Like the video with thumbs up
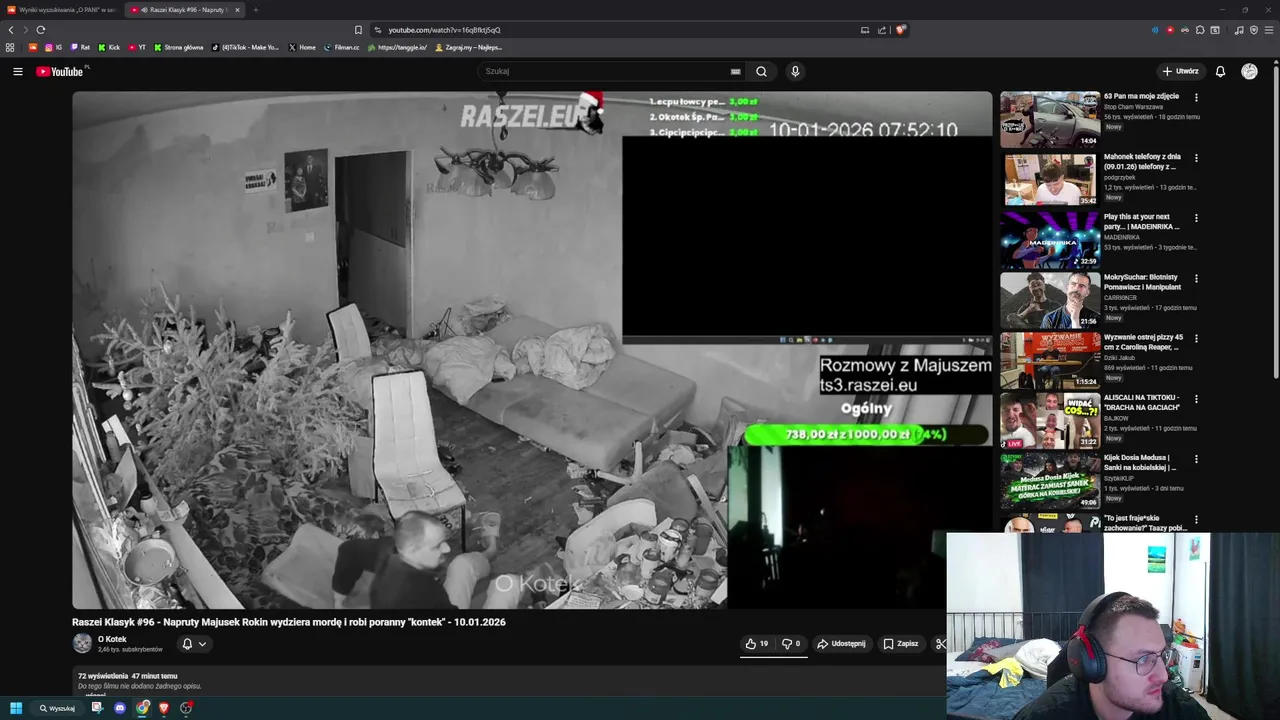Viewport: 1280px width, 720px height. [756, 644]
